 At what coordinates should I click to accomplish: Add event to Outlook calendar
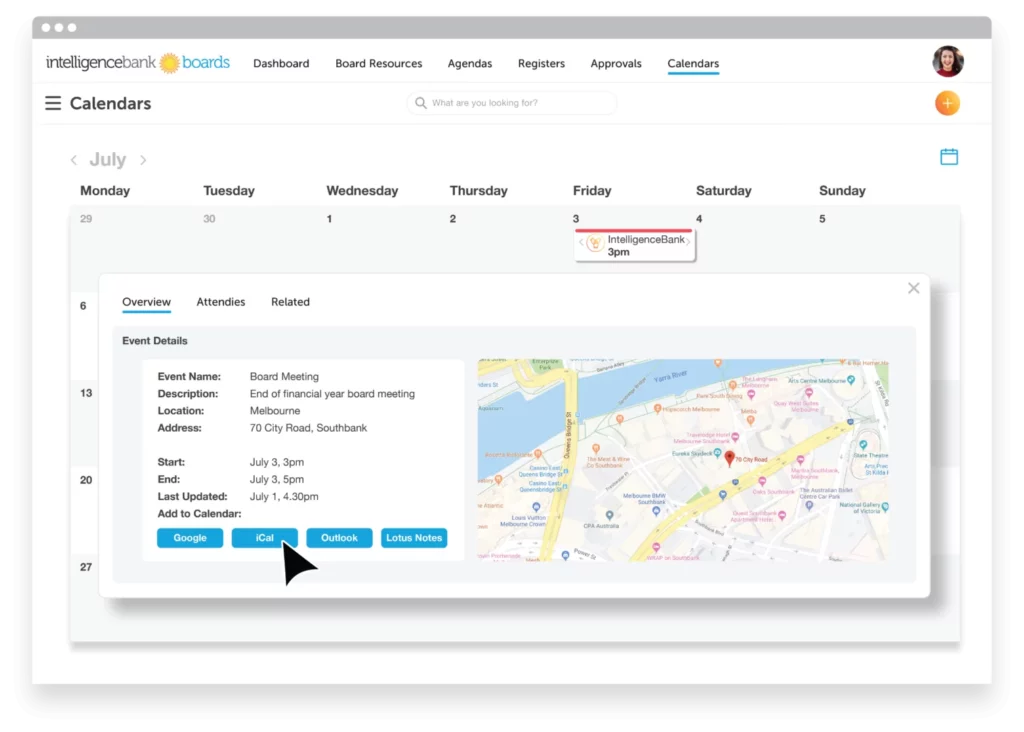(x=339, y=538)
